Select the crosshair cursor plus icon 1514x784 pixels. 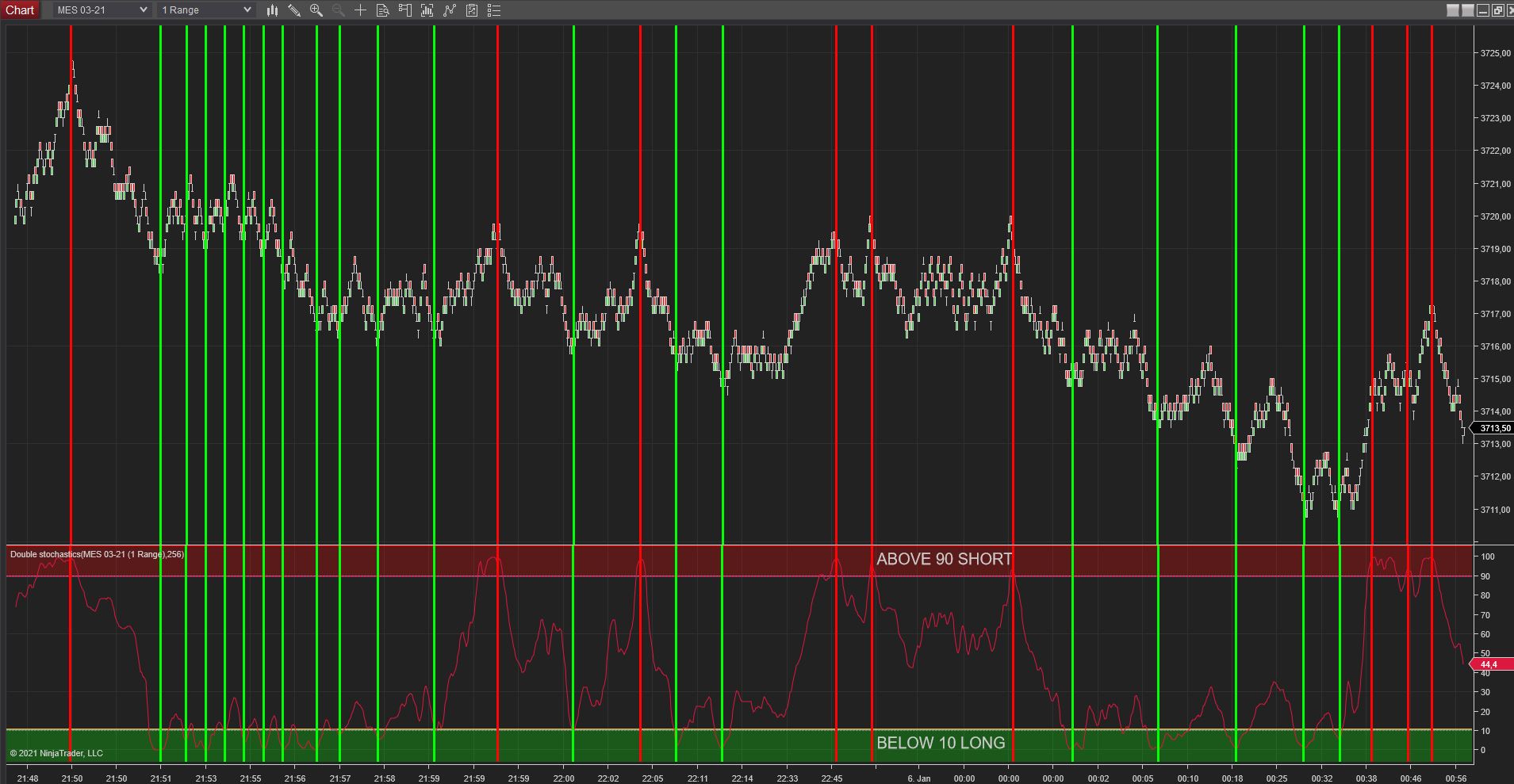[360, 10]
